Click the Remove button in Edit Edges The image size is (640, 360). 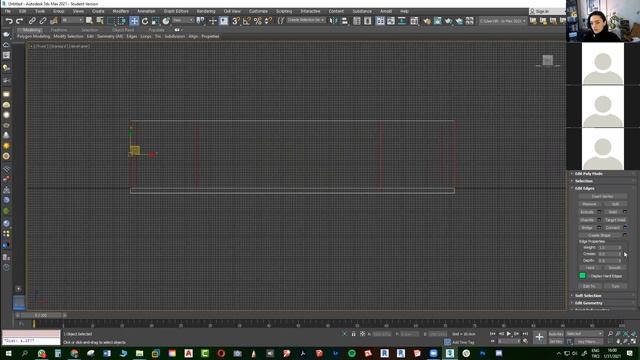(x=589, y=204)
